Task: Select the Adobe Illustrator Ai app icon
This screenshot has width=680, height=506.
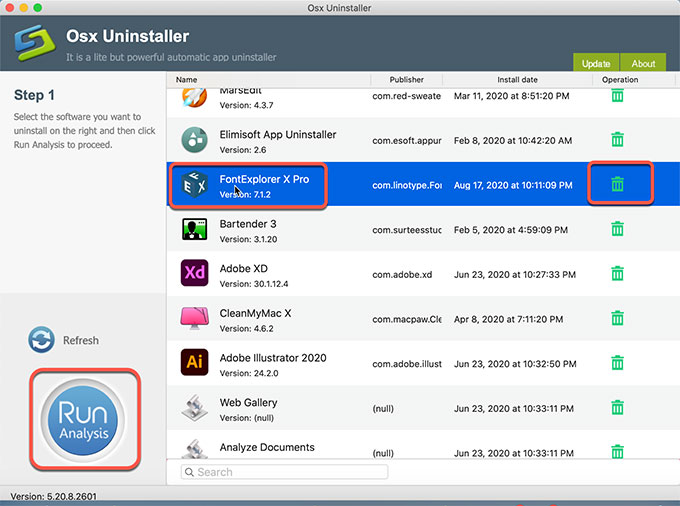Action: tap(194, 362)
